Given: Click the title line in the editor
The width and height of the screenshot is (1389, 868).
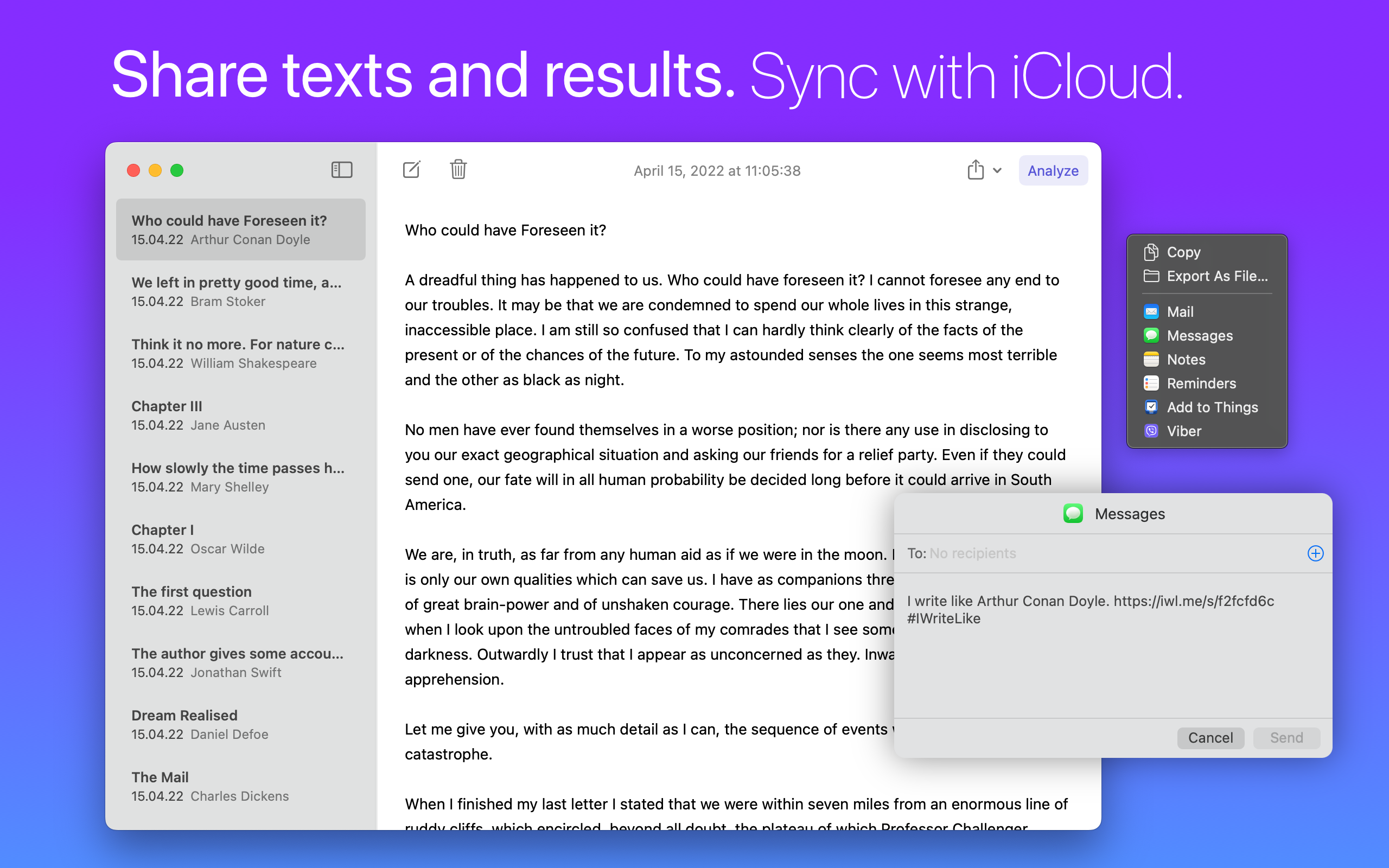Looking at the screenshot, I should click(x=505, y=230).
